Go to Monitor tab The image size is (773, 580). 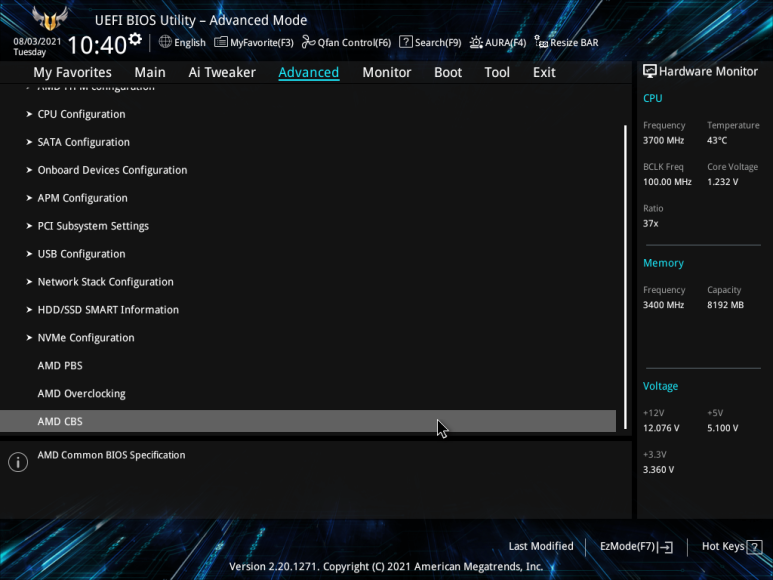click(x=386, y=72)
